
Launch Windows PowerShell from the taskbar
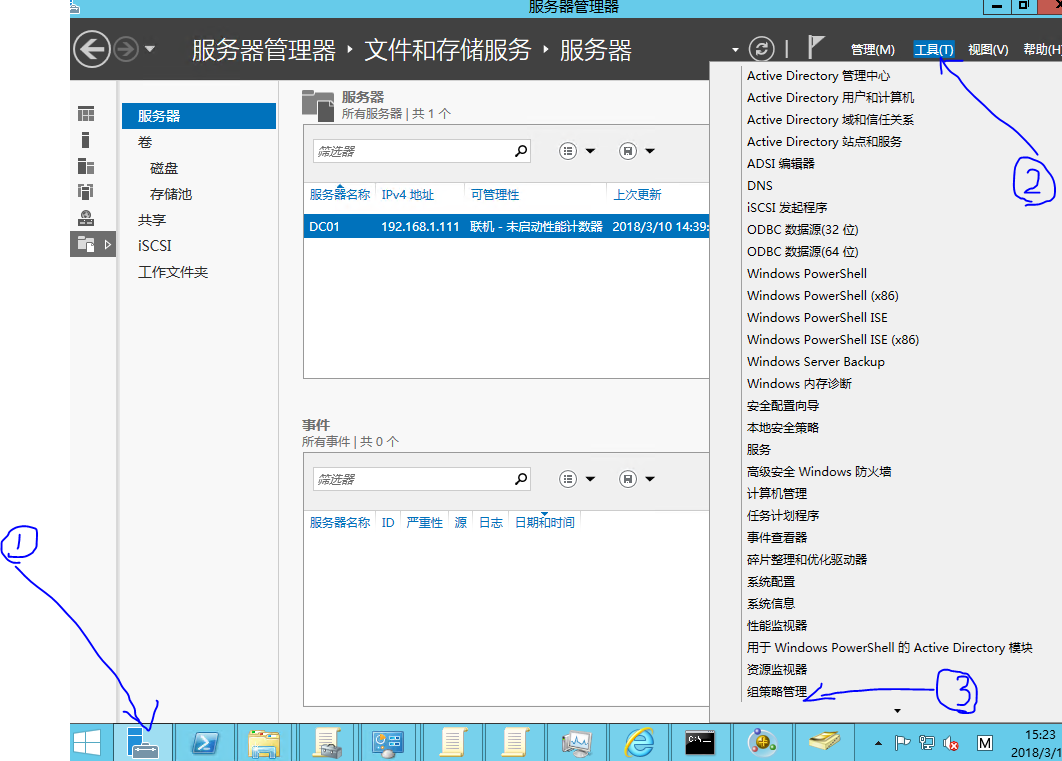(205, 742)
